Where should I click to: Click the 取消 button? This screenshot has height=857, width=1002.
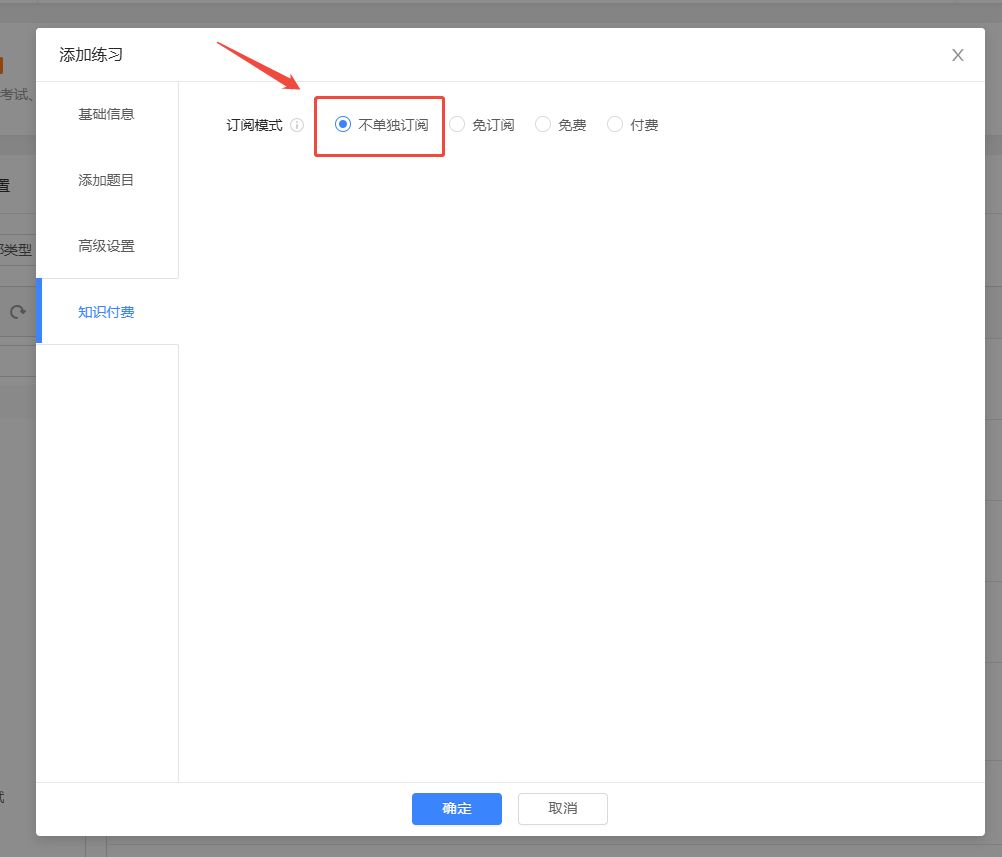[562, 808]
